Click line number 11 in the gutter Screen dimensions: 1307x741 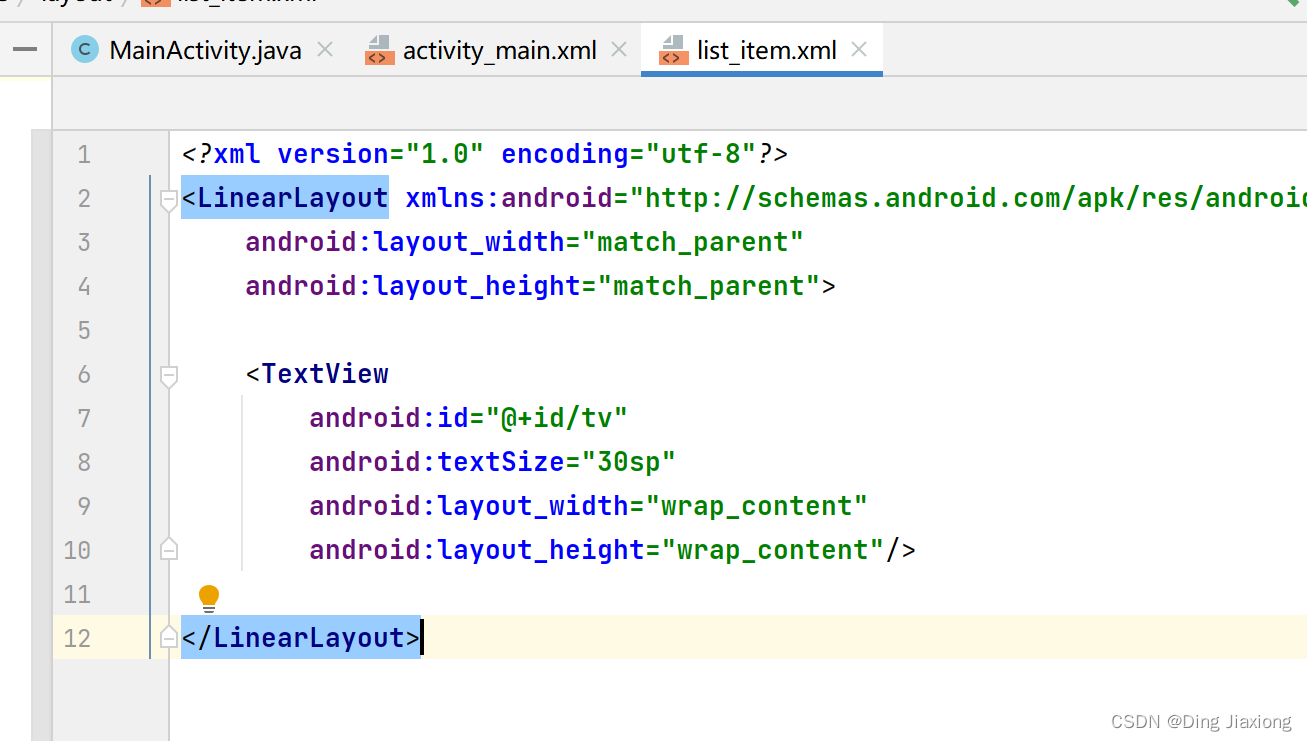pos(77,594)
